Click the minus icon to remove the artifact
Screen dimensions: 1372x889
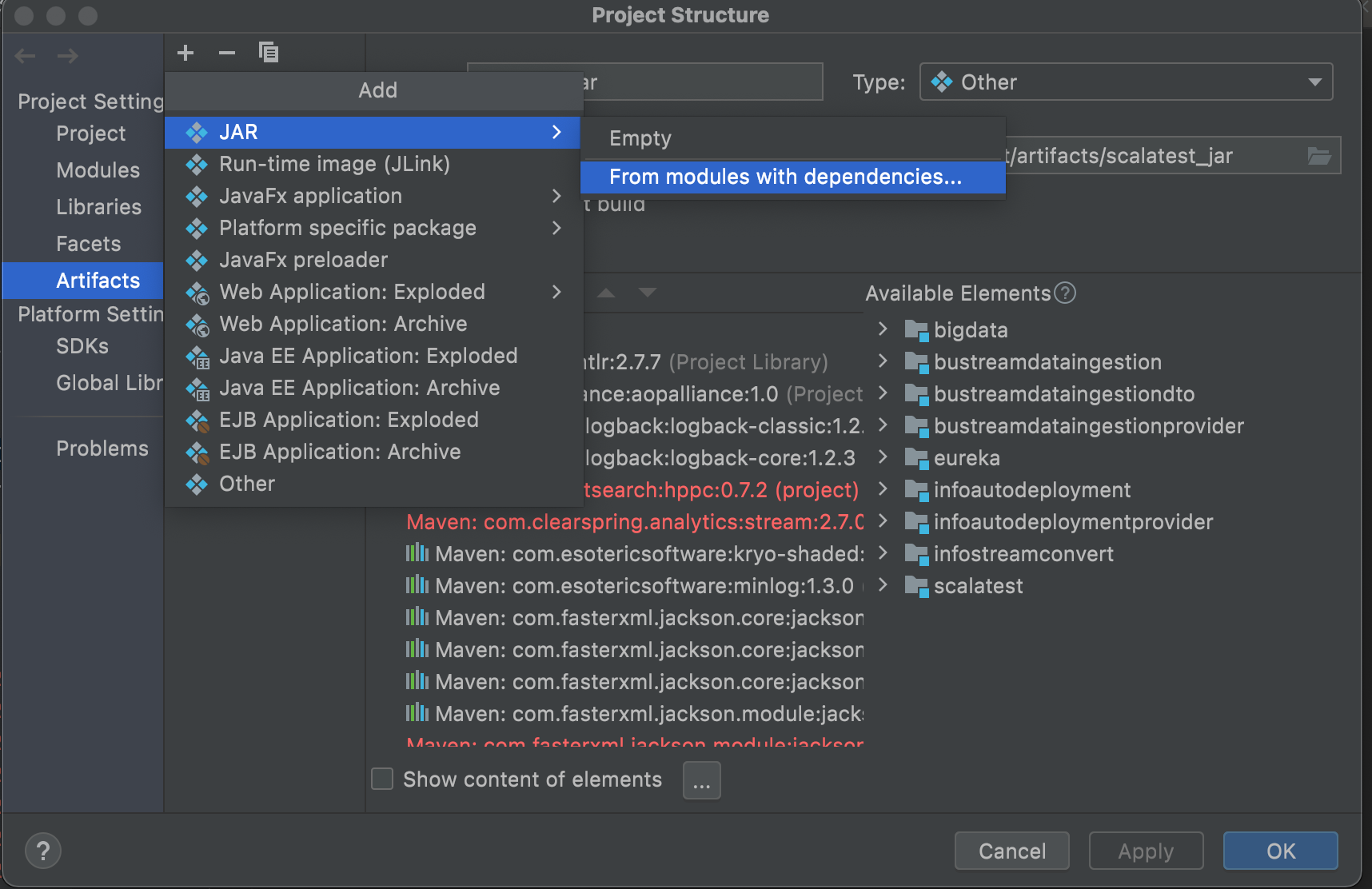tap(227, 53)
